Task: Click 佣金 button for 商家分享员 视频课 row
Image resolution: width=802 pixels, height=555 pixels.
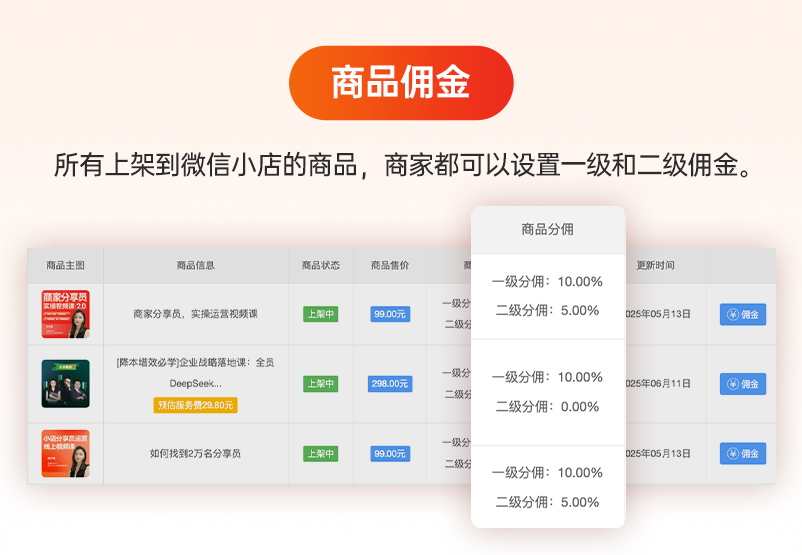Action: click(743, 314)
